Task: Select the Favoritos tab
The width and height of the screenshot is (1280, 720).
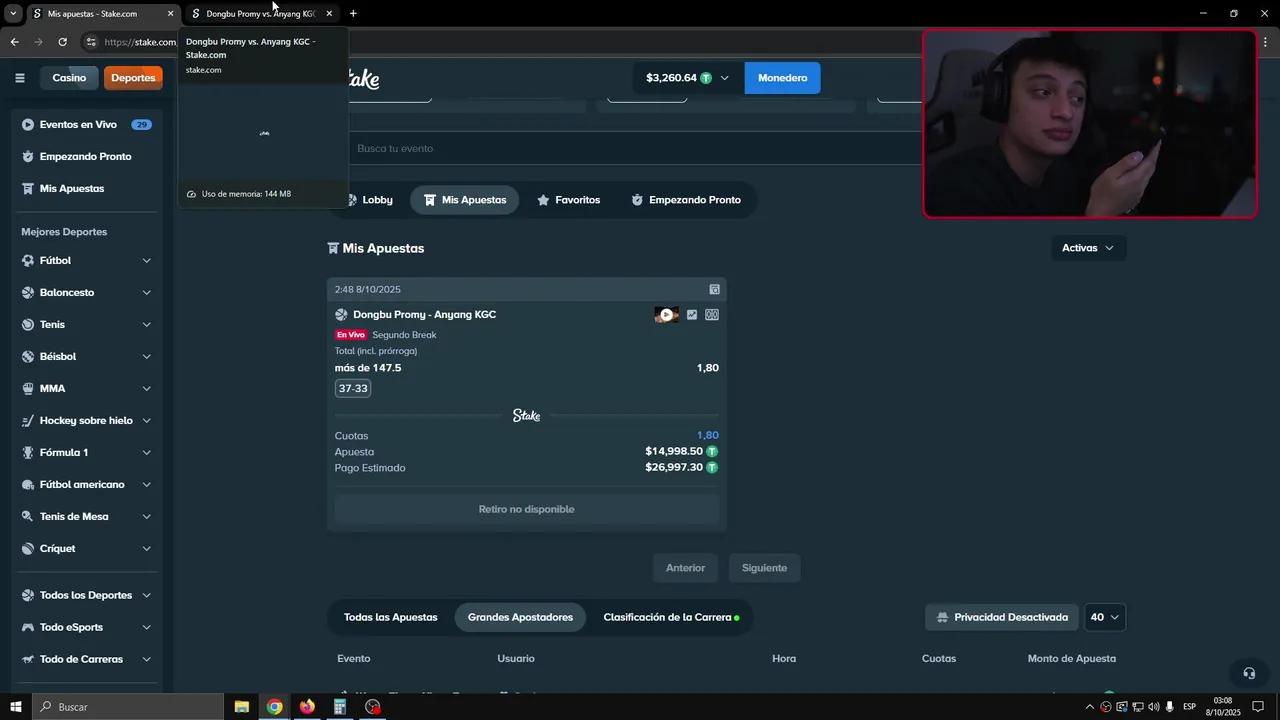Action: click(568, 200)
